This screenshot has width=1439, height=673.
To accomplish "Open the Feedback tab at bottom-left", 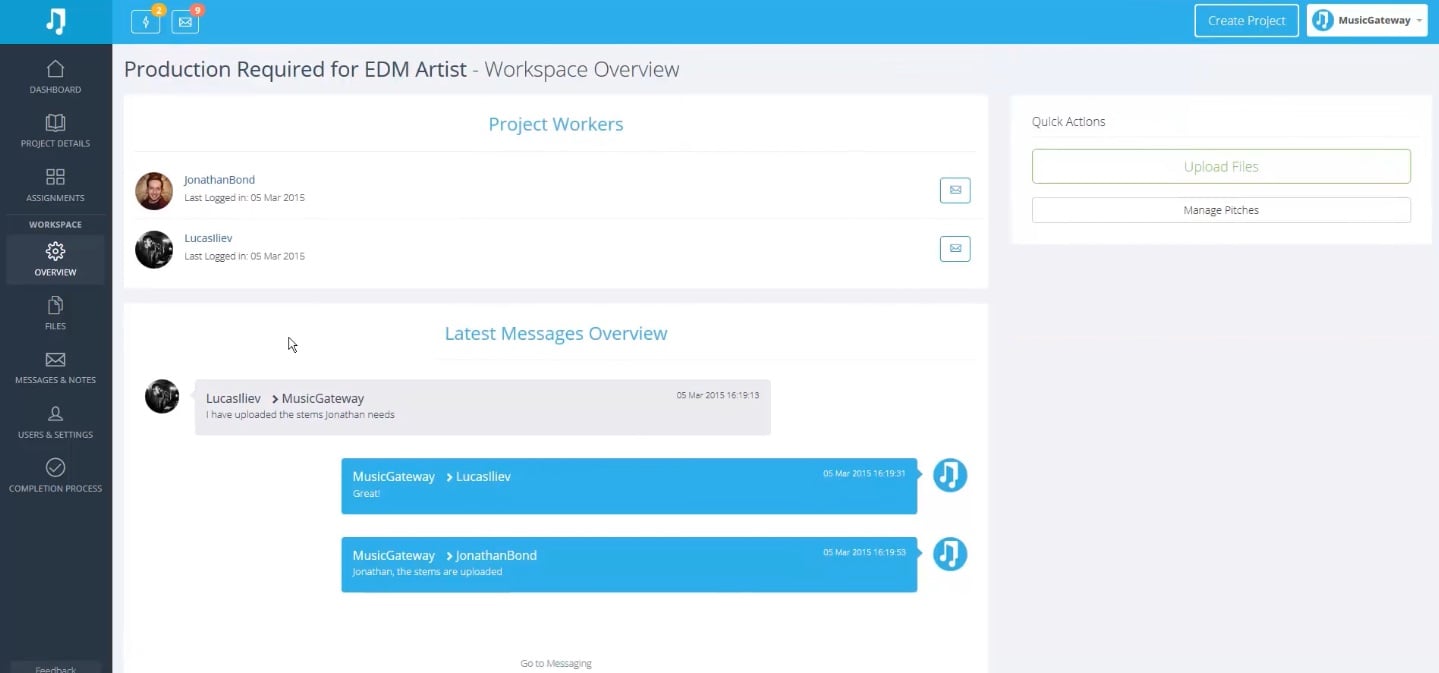I will pos(56,668).
